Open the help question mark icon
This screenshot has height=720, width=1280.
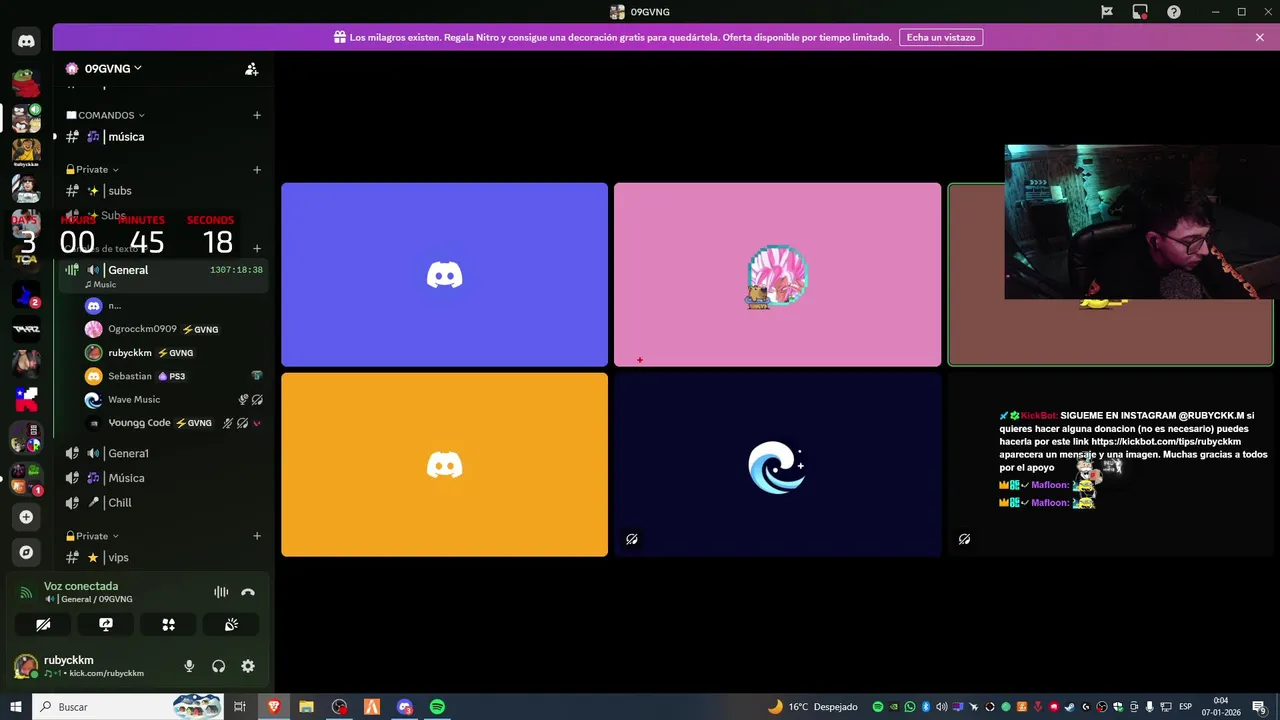1174,12
